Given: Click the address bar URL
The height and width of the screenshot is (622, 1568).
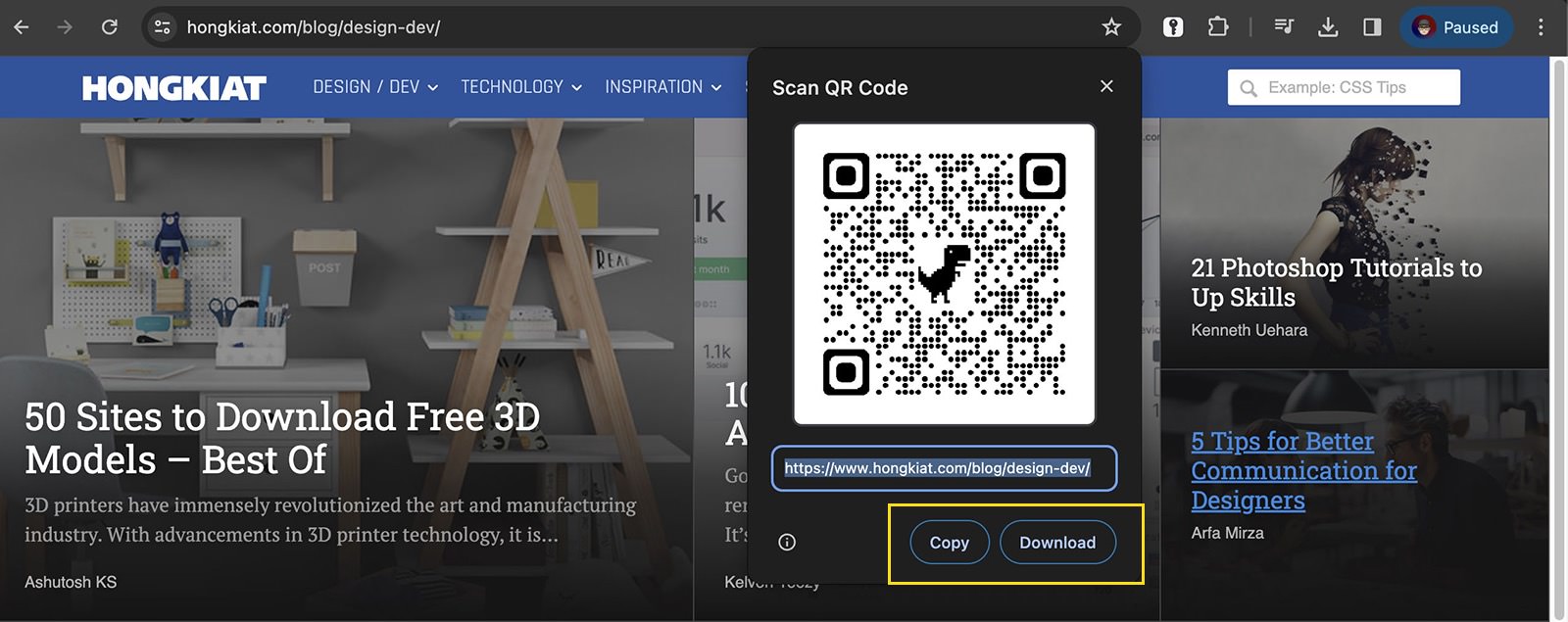Looking at the screenshot, I should click(x=314, y=27).
